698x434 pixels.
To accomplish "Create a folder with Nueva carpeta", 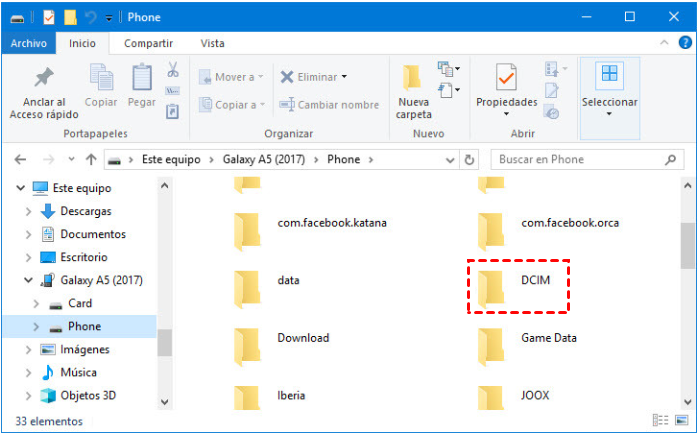I will pyautogui.click(x=414, y=88).
